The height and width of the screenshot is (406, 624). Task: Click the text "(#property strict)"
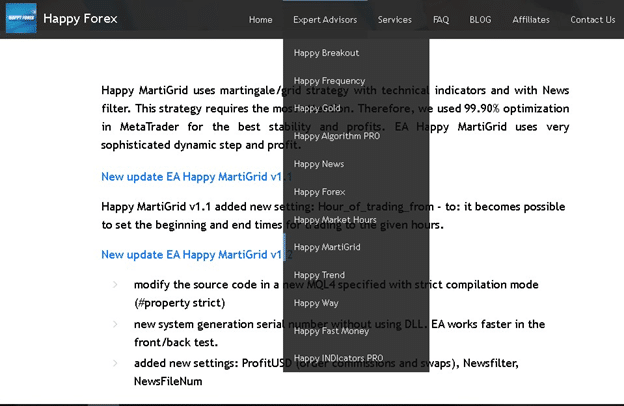[x=179, y=303]
